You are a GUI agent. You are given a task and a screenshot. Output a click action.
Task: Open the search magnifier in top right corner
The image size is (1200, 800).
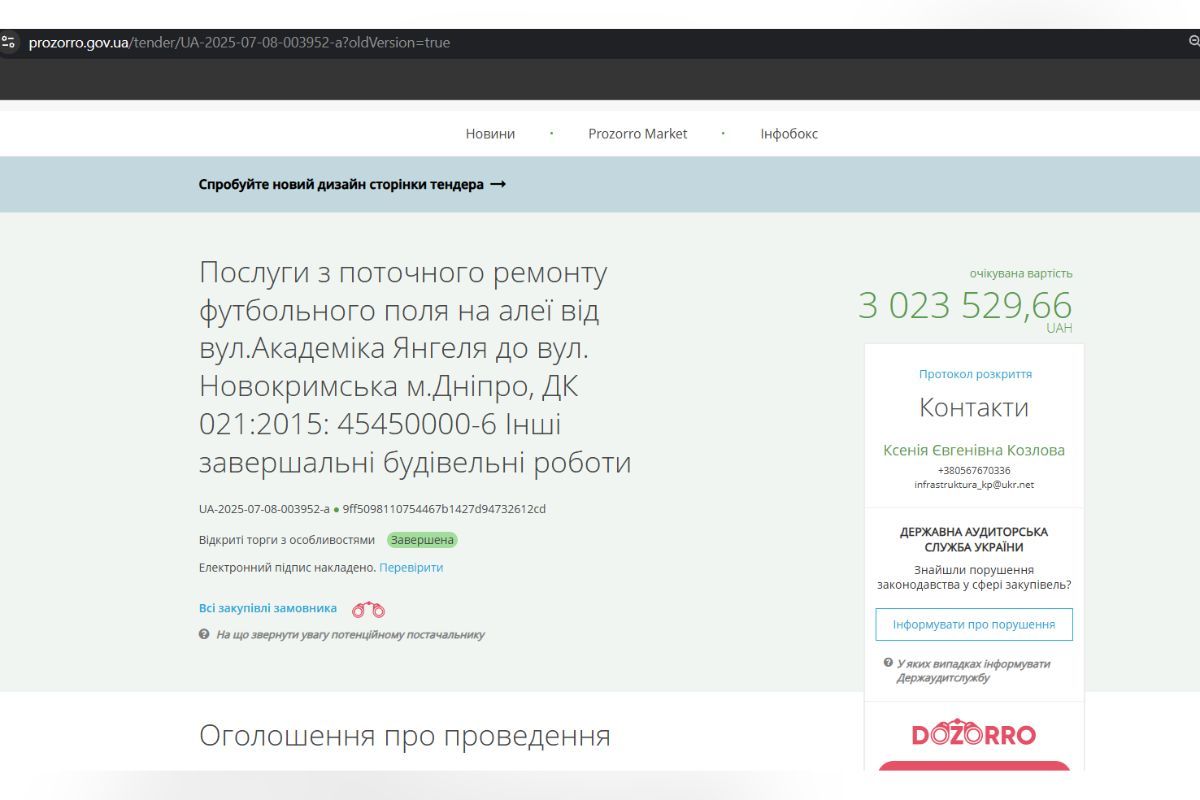1192,42
